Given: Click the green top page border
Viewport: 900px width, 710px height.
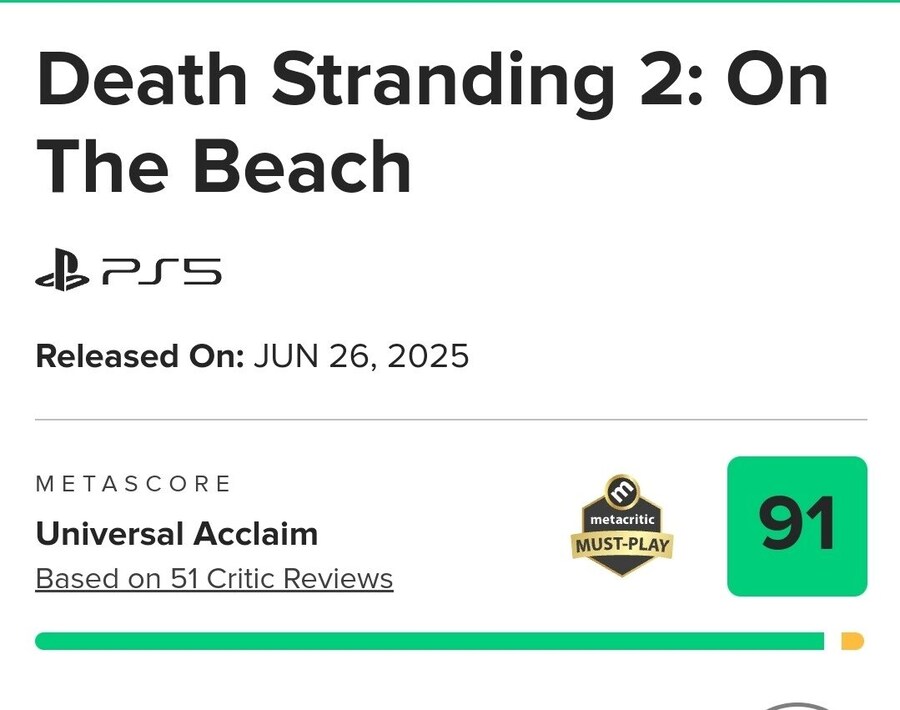Looking at the screenshot, I should pyautogui.click(x=450, y=1).
